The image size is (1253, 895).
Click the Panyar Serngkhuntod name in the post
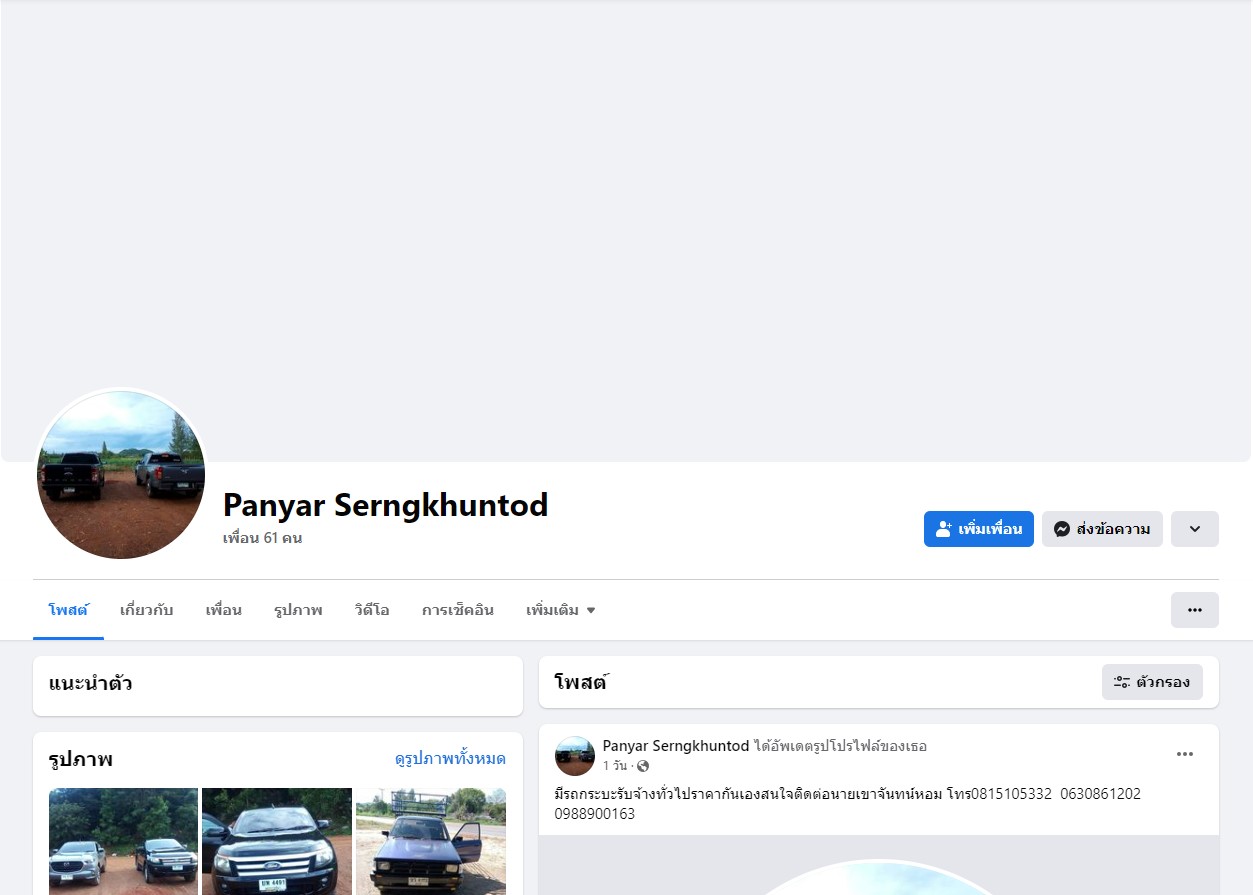[x=676, y=746]
